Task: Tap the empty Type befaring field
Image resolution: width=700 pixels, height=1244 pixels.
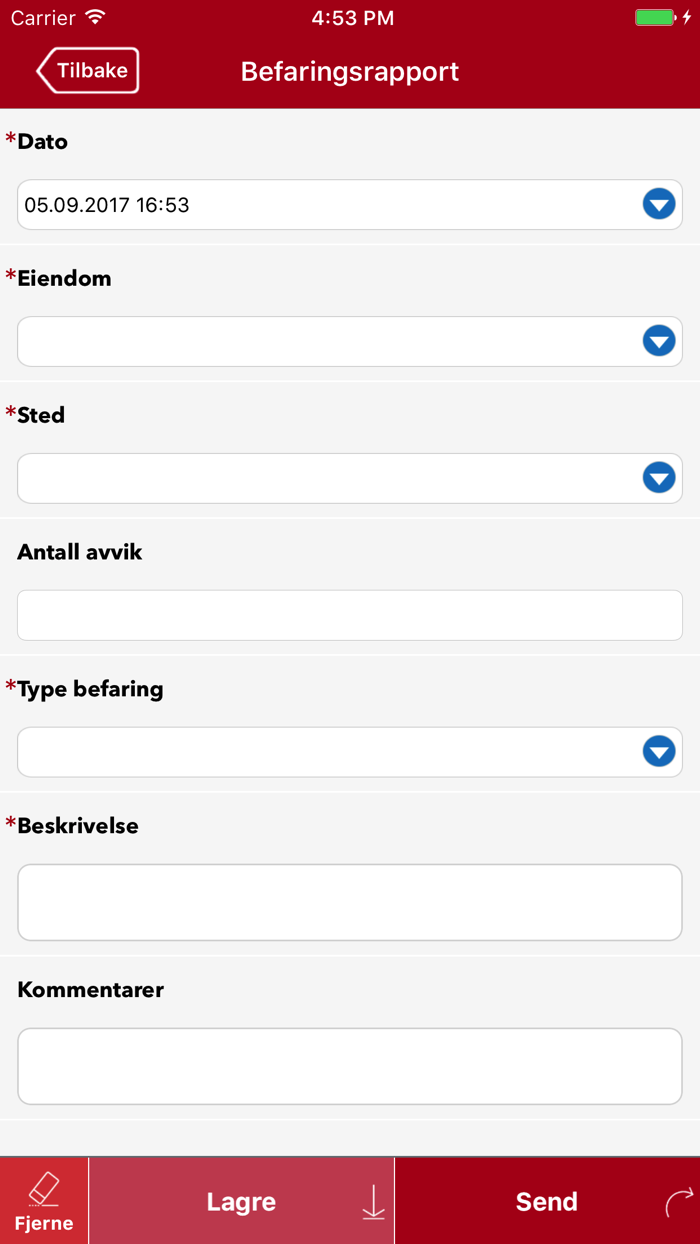Action: click(320, 752)
